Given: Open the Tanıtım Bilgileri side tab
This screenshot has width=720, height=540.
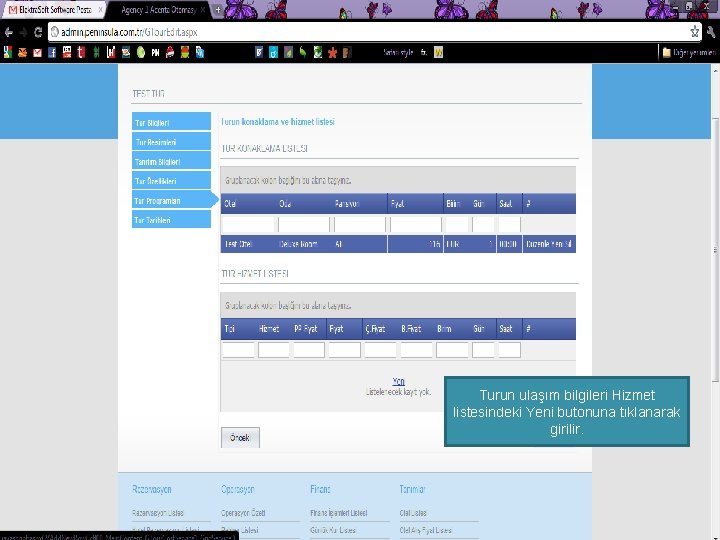Looking at the screenshot, I should click(171, 161).
